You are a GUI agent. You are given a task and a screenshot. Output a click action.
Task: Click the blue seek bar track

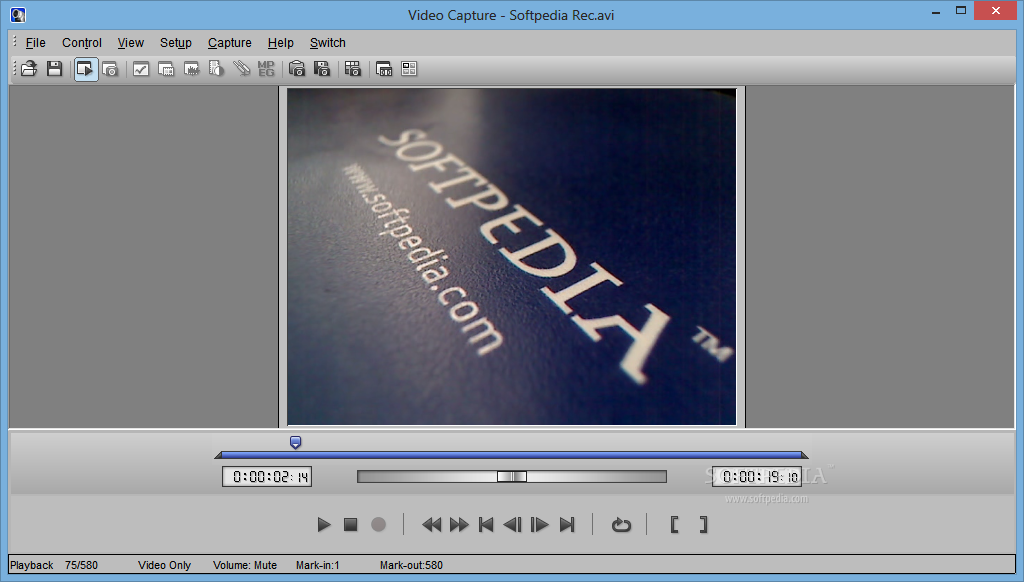pyautogui.click(x=511, y=455)
